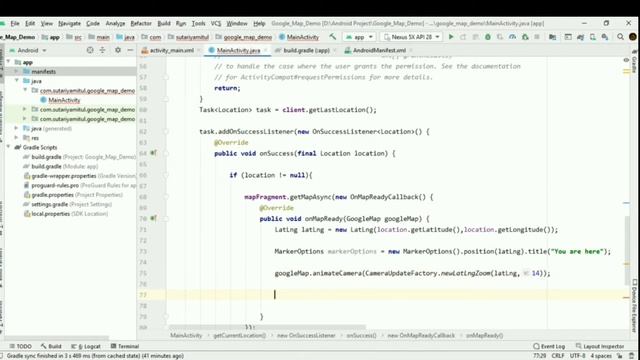Open the VCS menu
Screen dimensions: 640x360
coord(216,23)
